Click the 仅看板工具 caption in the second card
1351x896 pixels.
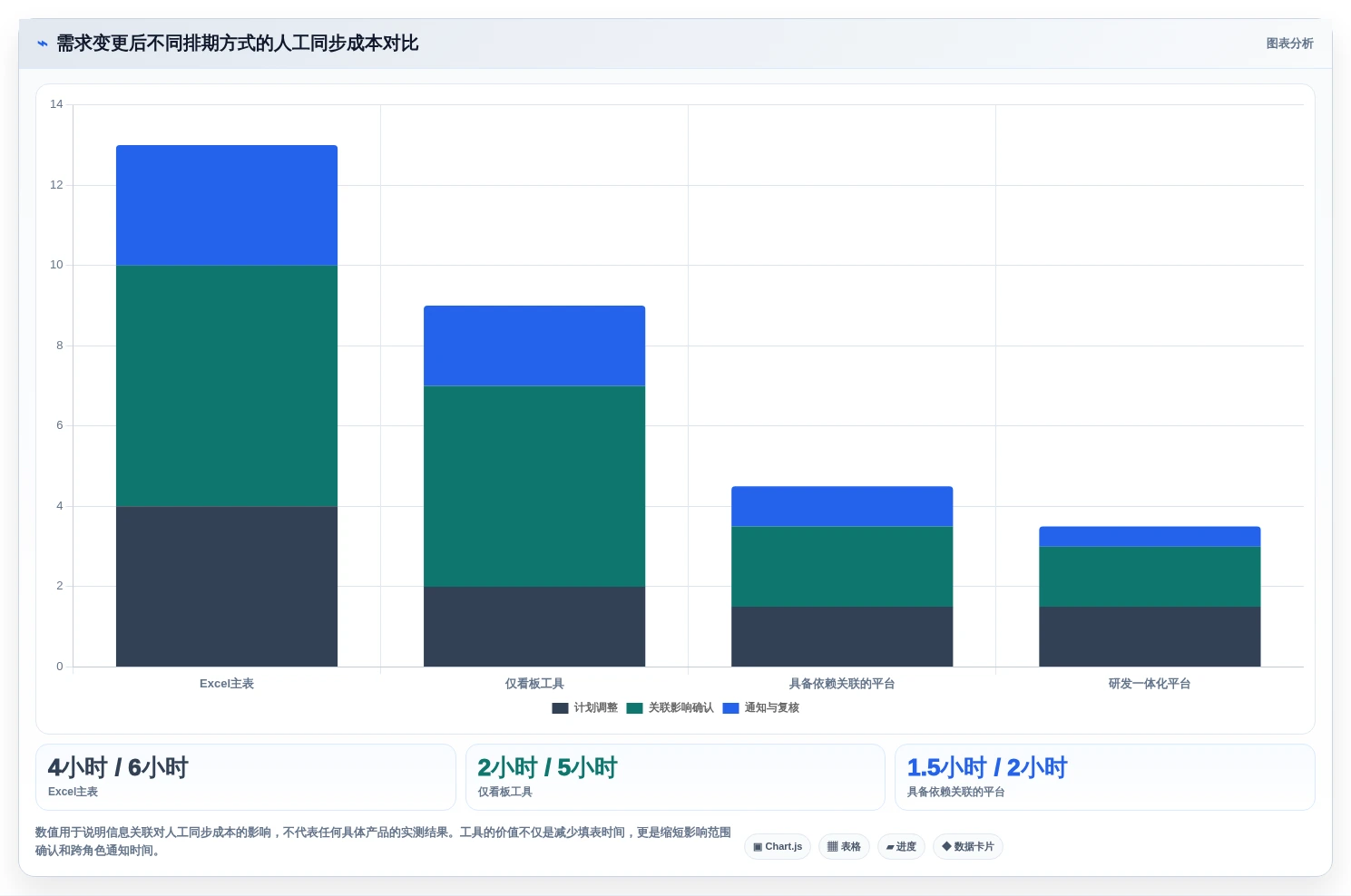pyautogui.click(x=504, y=792)
